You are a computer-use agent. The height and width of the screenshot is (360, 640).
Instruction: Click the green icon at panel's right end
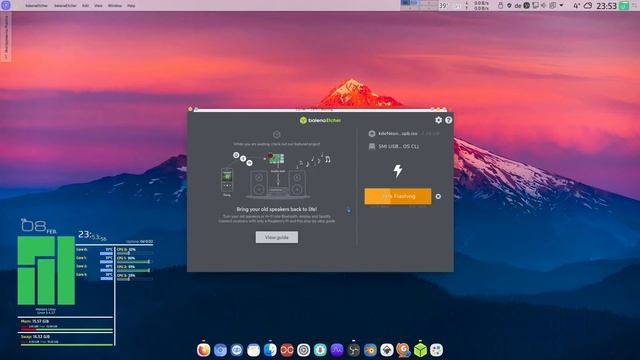coord(624,6)
